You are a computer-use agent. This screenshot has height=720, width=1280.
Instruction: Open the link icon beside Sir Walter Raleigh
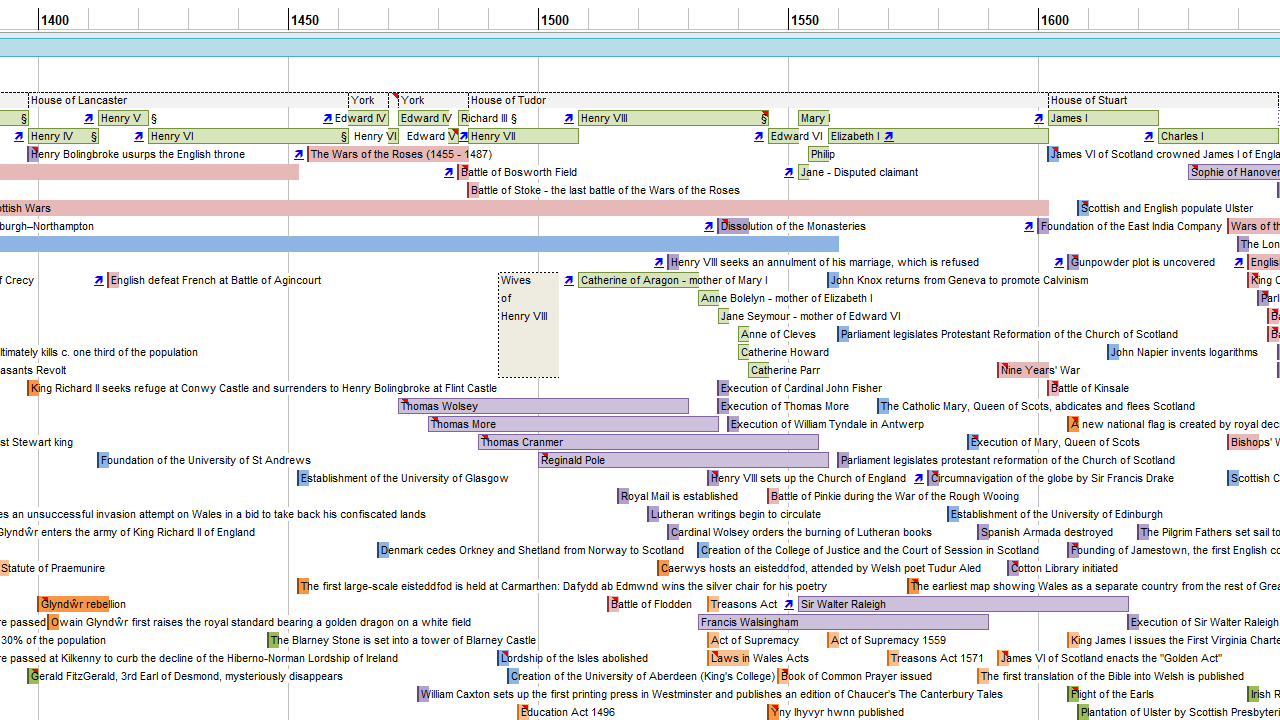pos(788,604)
